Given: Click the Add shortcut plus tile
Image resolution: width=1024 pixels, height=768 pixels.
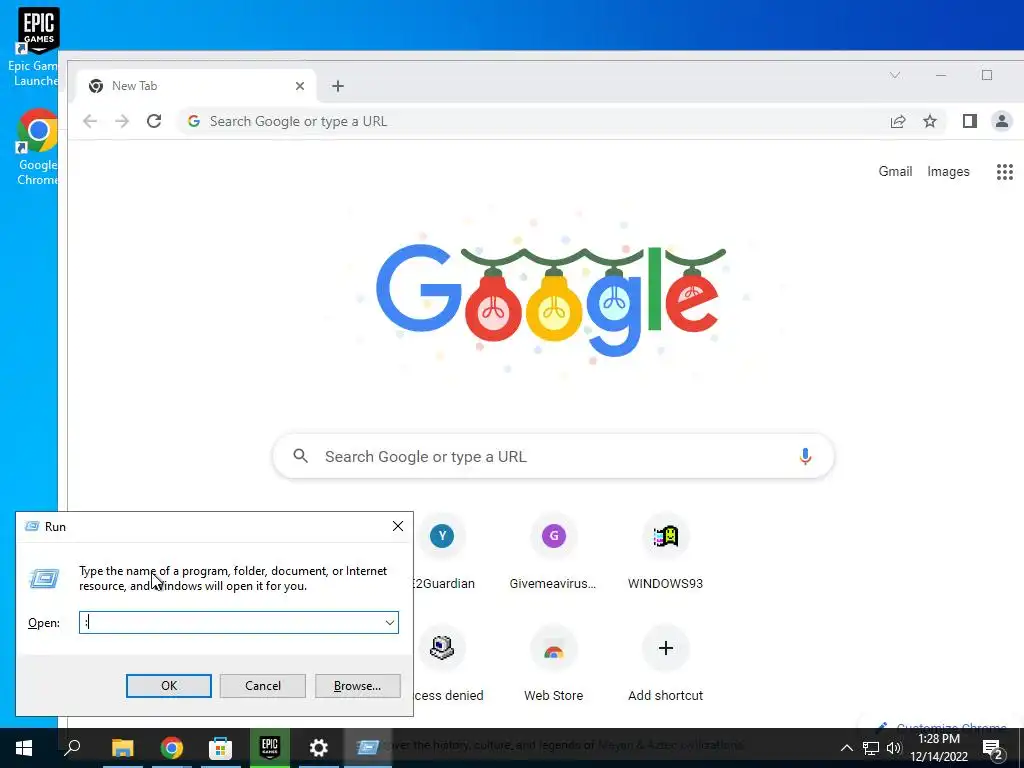Looking at the screenshot, I should click(x=665, y=664).
